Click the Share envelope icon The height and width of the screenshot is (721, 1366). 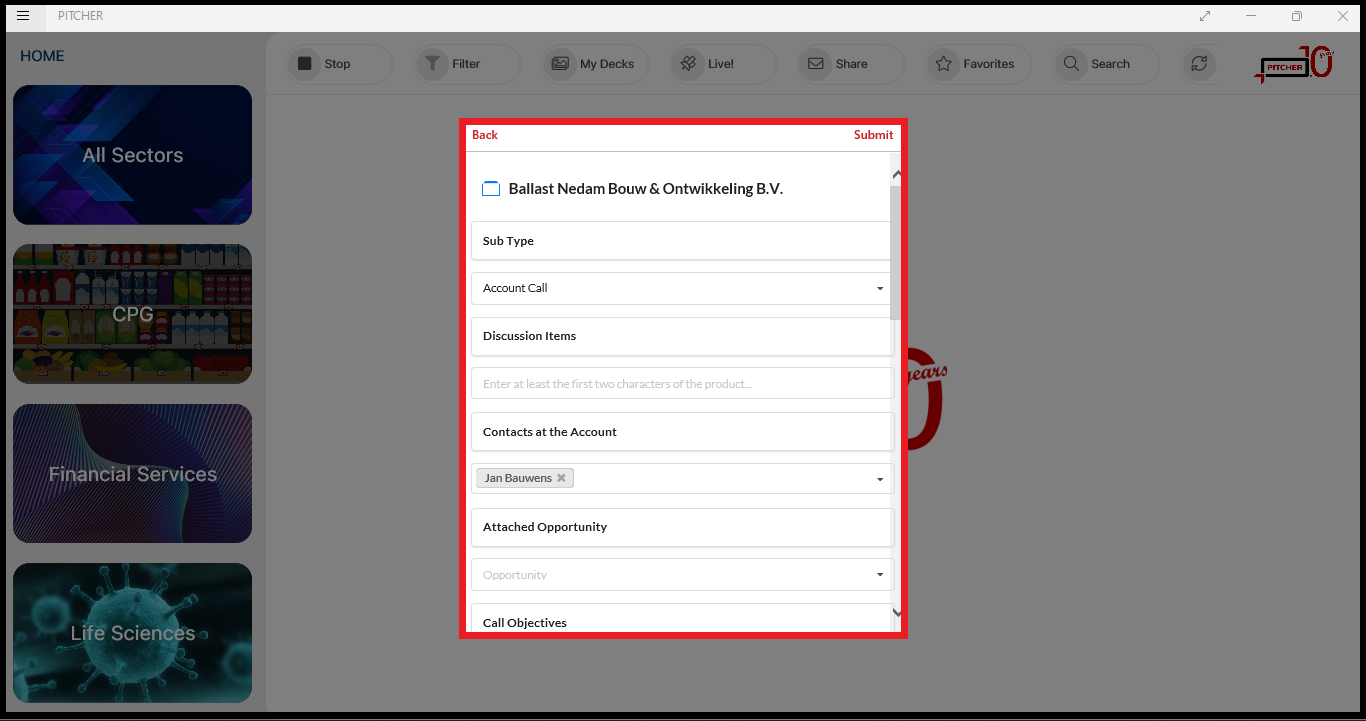pos(816,64)
